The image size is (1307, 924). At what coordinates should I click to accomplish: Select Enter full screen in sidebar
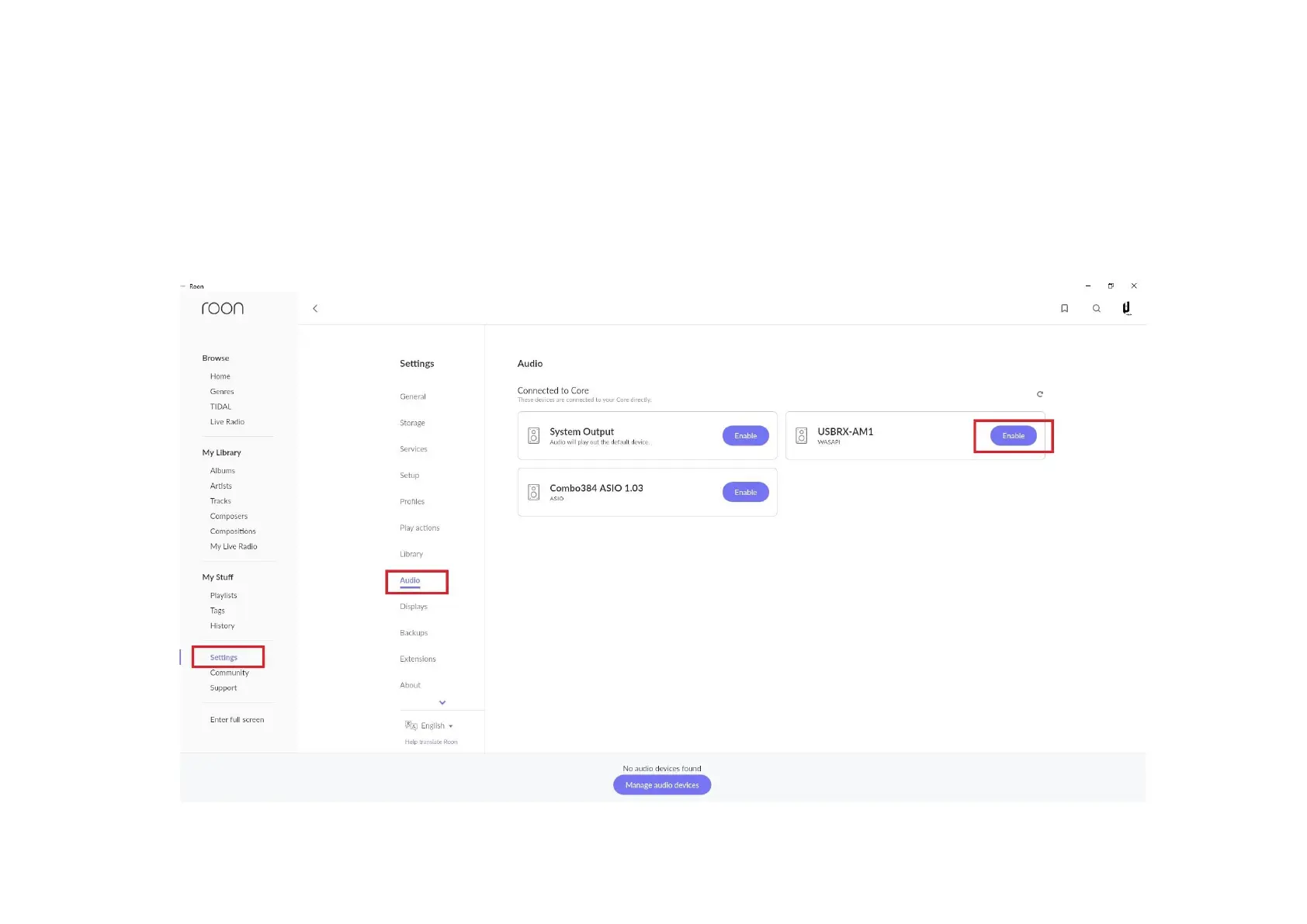[237, 720]
